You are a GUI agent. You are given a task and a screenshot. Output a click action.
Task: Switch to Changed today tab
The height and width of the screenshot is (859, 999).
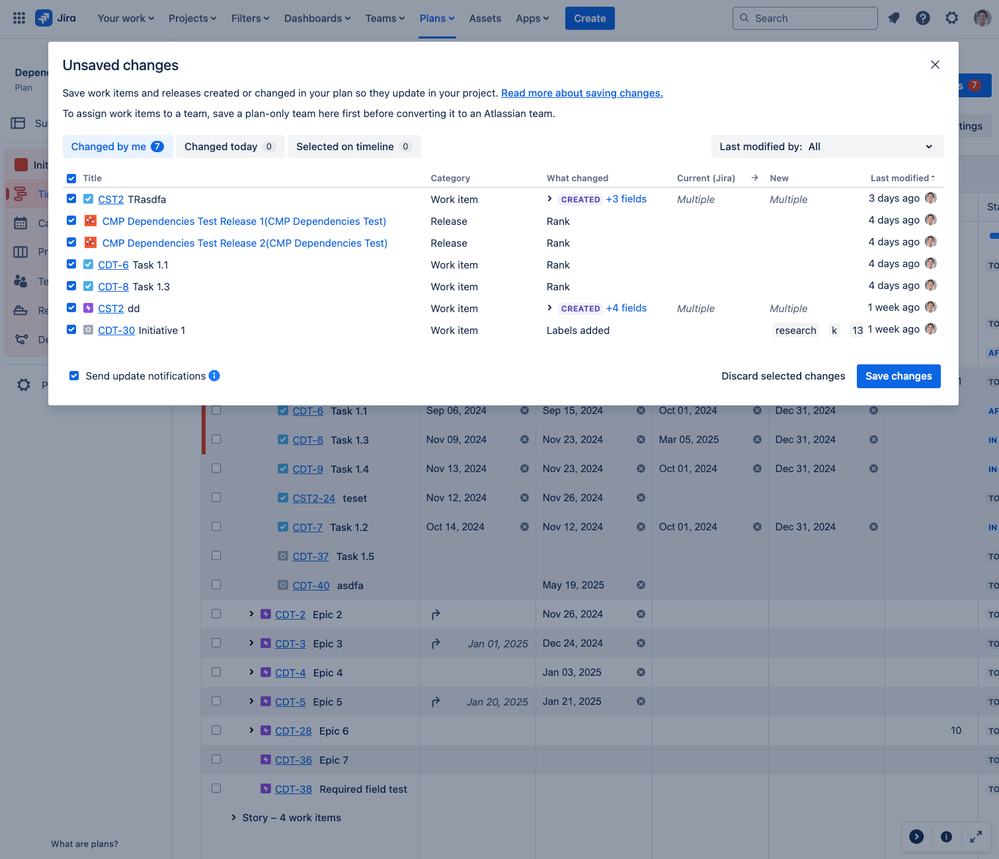tap(229, 147)
